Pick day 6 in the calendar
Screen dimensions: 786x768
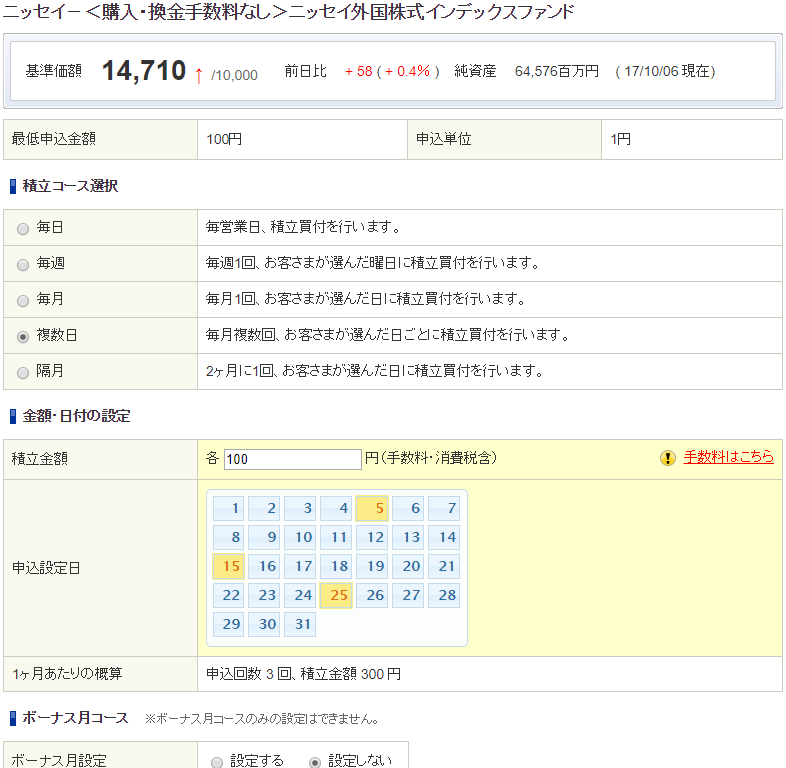[x=408, y=508]
